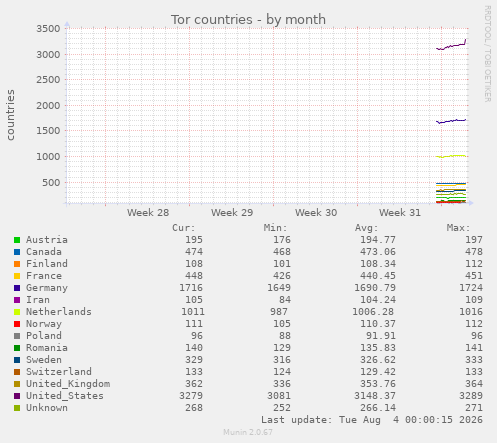
Task: Click Sweden max value 333
Action: click(x=474, y=360)
